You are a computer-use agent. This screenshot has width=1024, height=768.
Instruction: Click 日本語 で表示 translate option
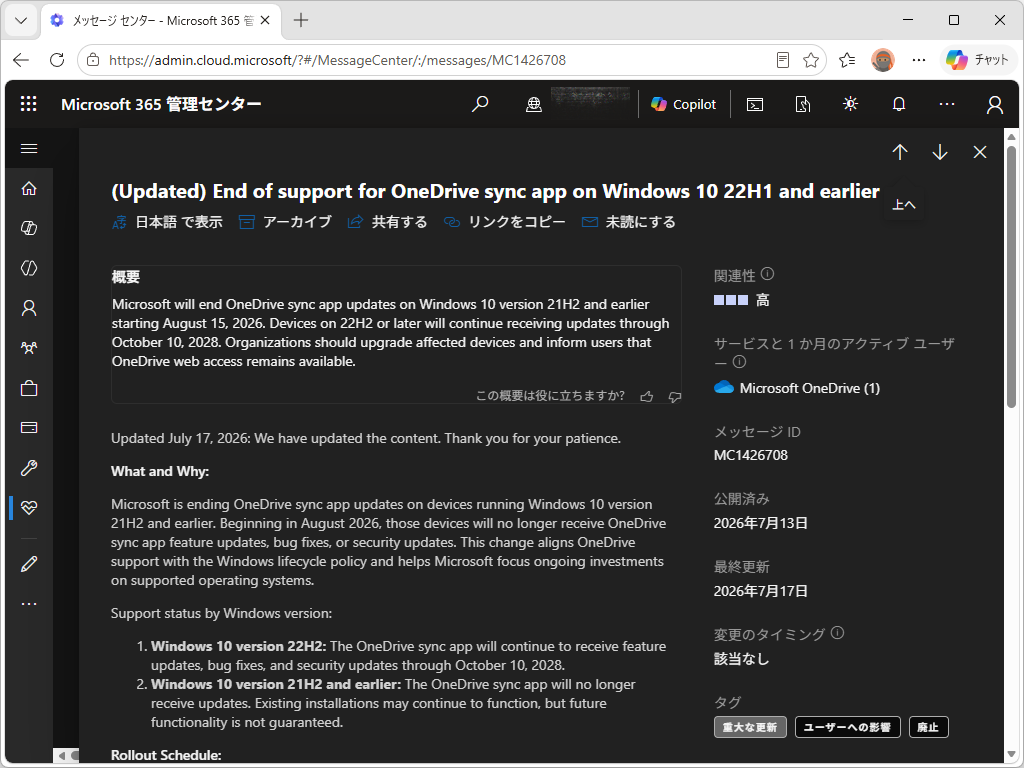point(167,222)
